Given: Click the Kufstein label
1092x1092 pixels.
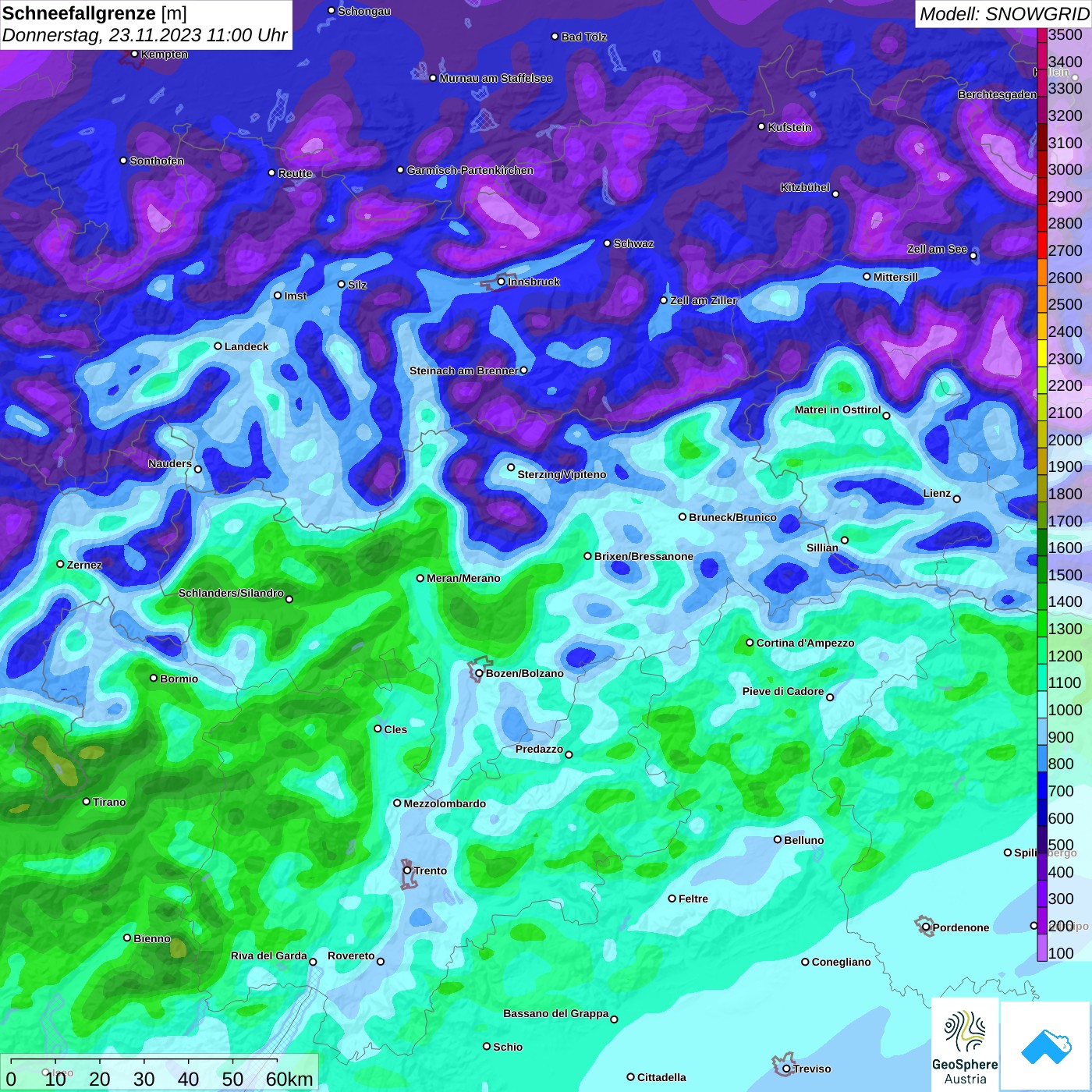Looking at the screenshot, I should click(x=789, y=127).
